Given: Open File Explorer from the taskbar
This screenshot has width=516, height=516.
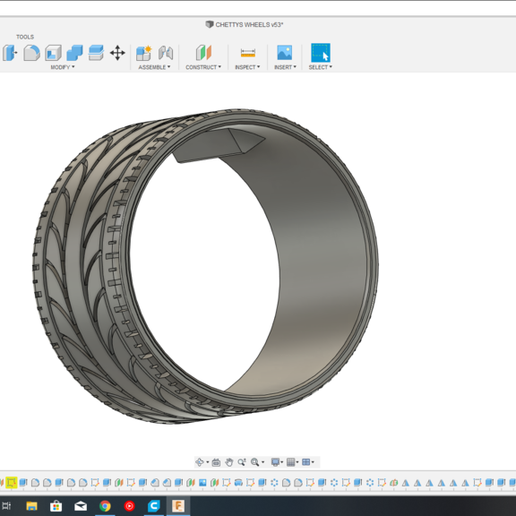Looking at the screenshot, I should pyautogui.click(x=32, y=506).
